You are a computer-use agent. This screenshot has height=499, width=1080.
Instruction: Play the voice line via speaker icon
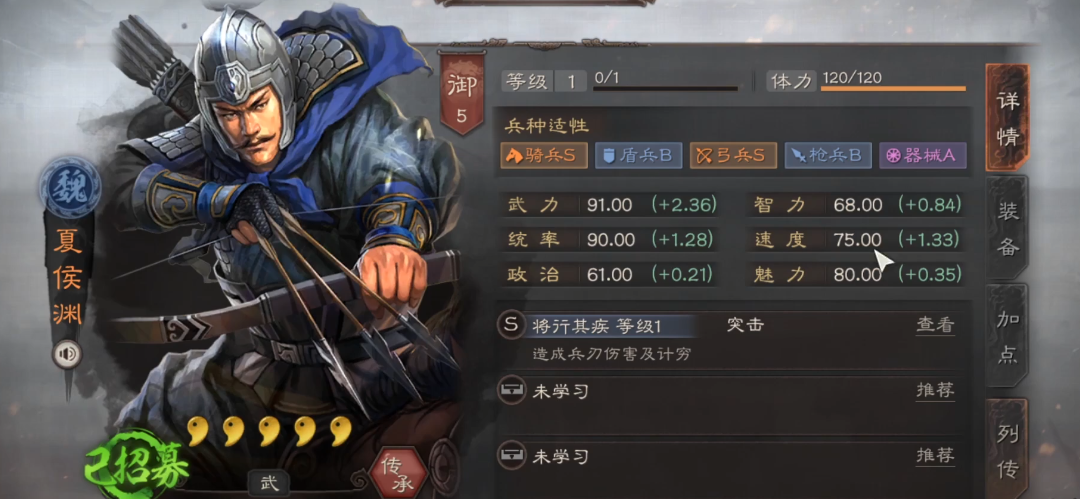click(68, 354)
